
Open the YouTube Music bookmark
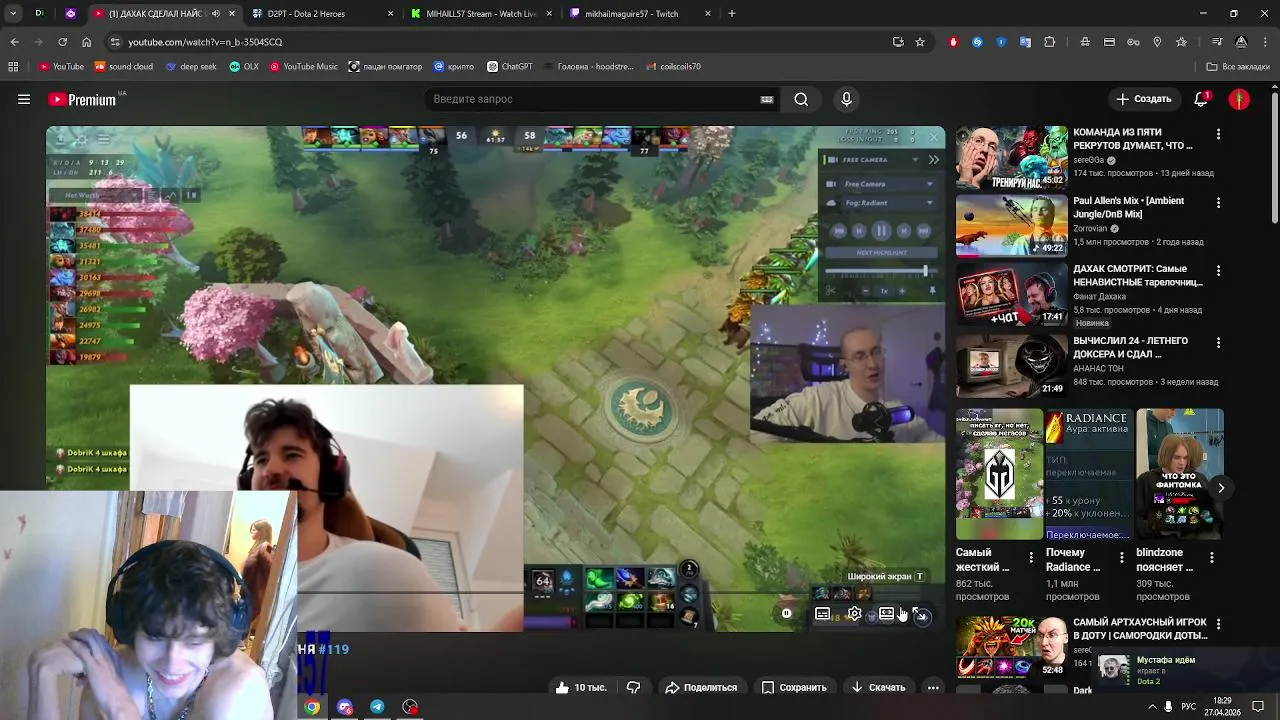304,67
